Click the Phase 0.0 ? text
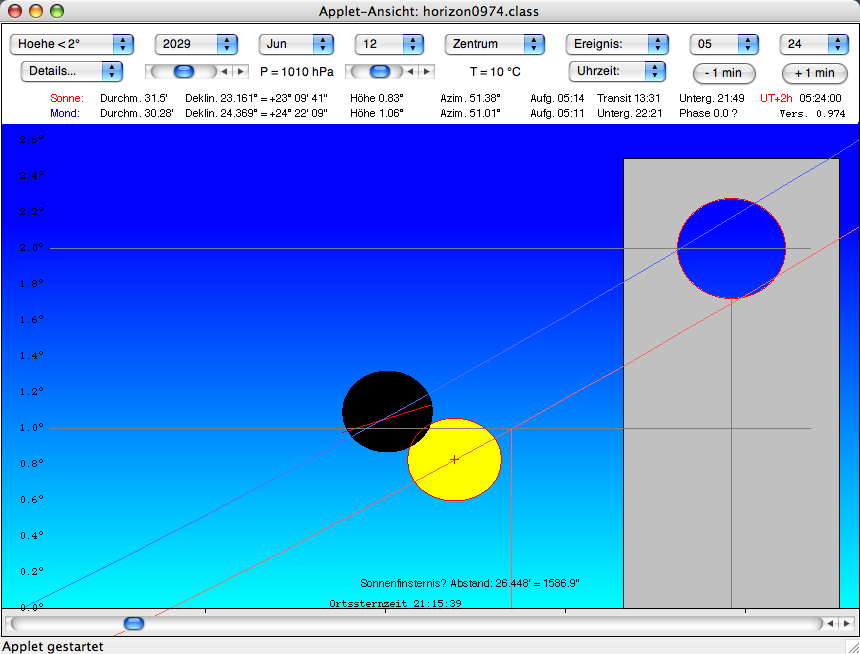Viewport: 860px width, 654px height. (x=708, y=113)
